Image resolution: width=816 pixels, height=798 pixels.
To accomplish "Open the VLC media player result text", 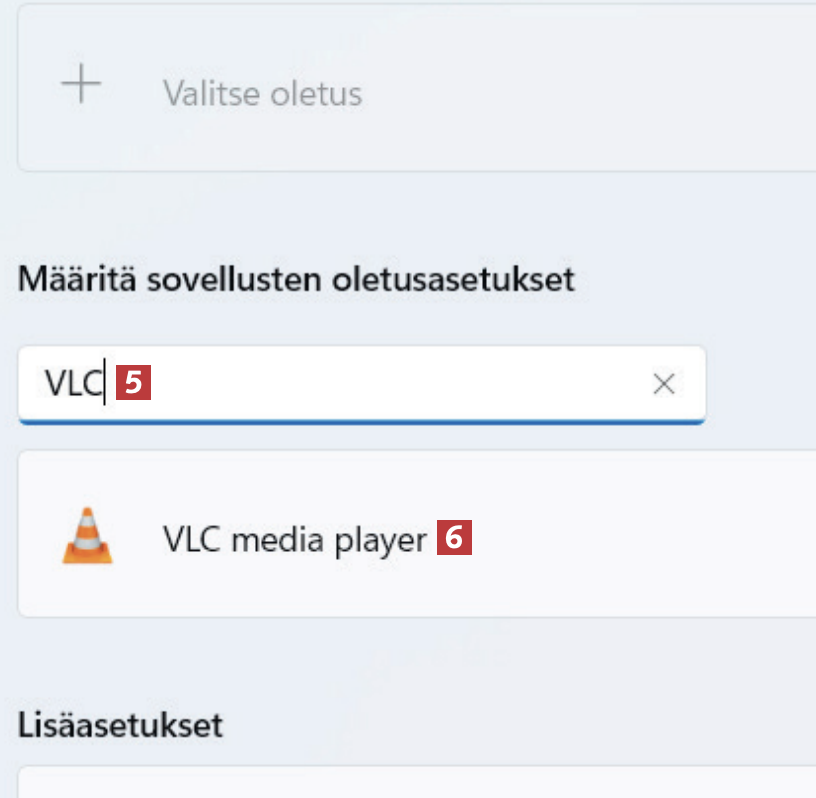I will point(295,540).
